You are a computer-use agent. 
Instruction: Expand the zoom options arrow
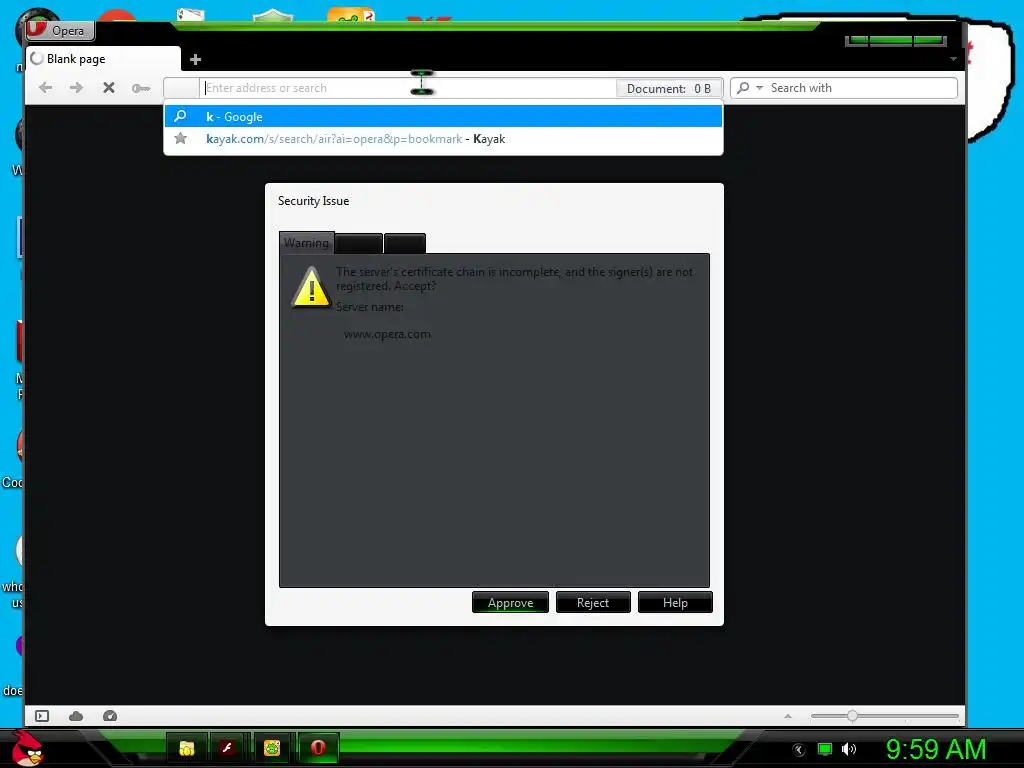[788, 716]
